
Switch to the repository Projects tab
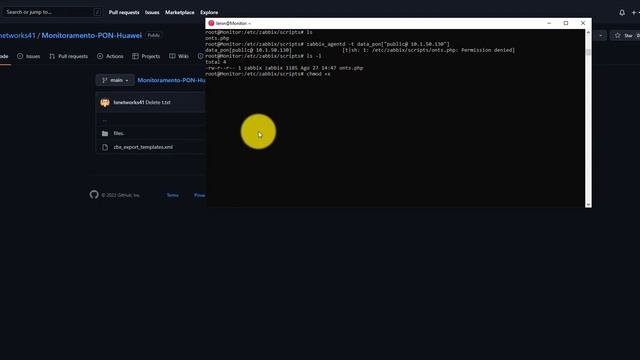click(x=146, y=56)
